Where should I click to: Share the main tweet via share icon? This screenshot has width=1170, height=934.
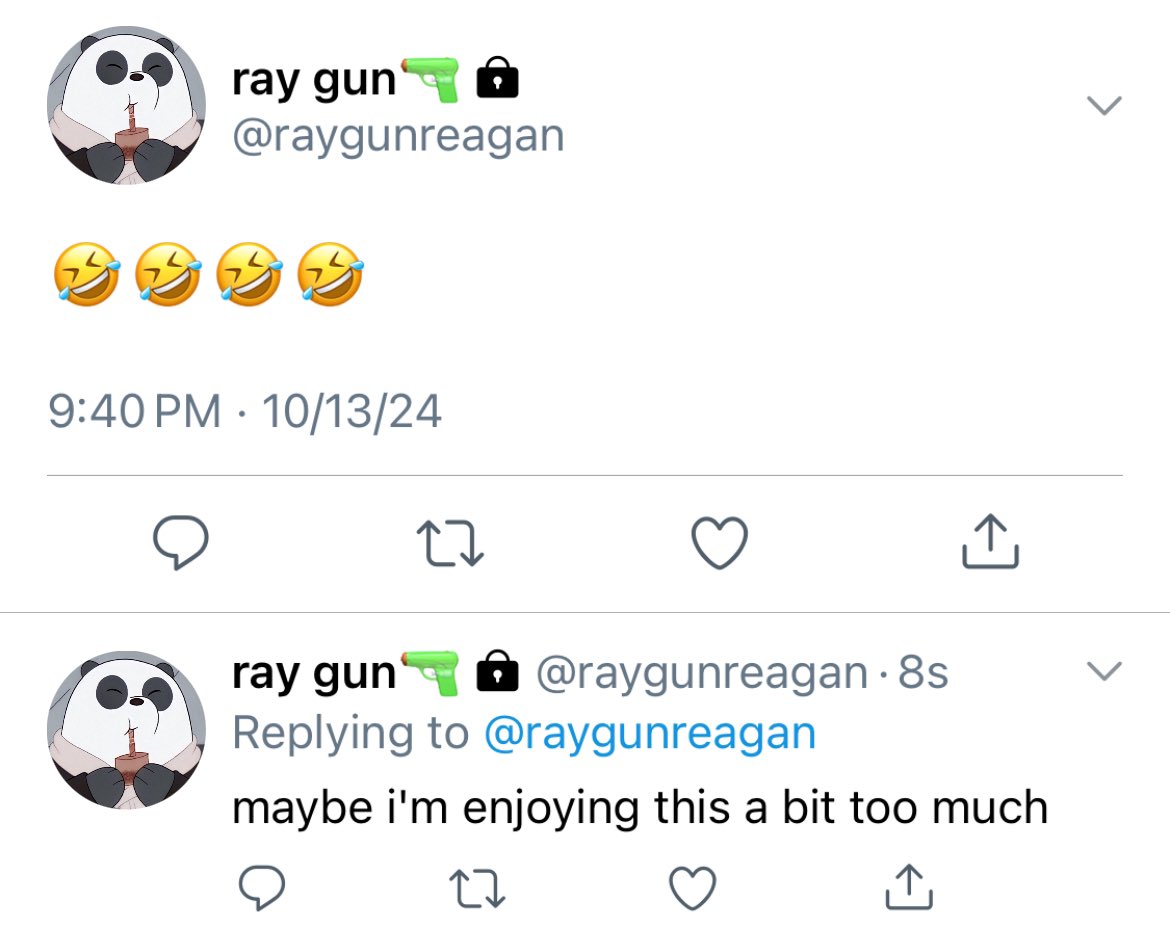[990, 542]
